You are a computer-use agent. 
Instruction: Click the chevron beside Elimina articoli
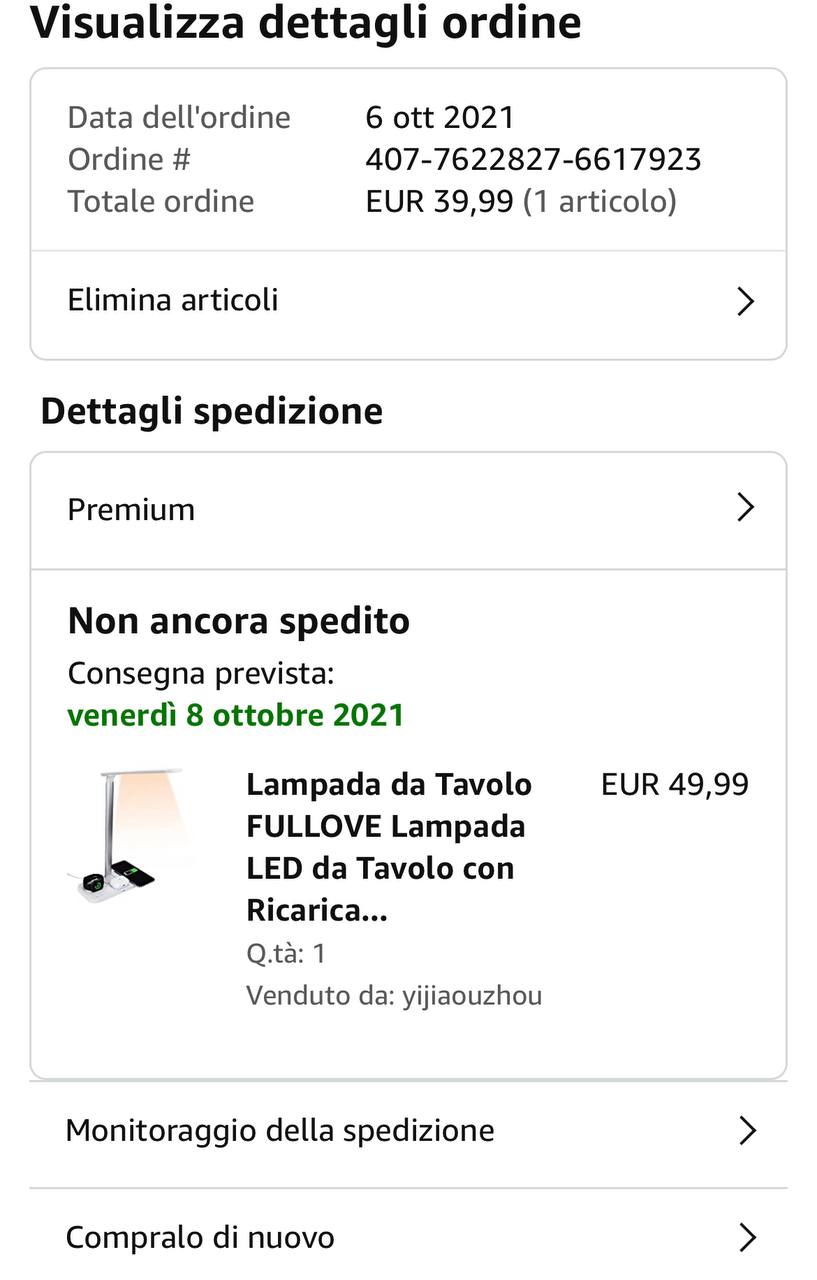click(744, 301)
